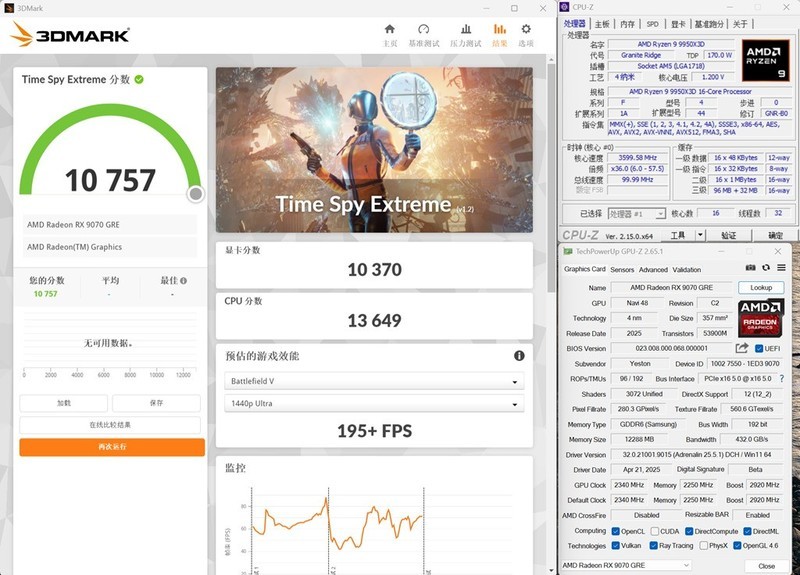Click GPU-Z screenshot camera icon
800x575 pixels.
751,268
